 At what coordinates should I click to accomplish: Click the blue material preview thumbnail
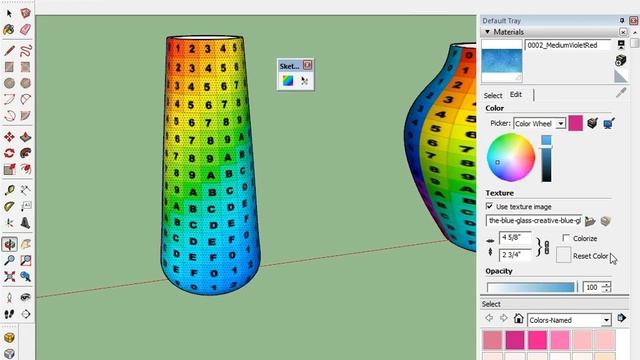coord(502,60)
